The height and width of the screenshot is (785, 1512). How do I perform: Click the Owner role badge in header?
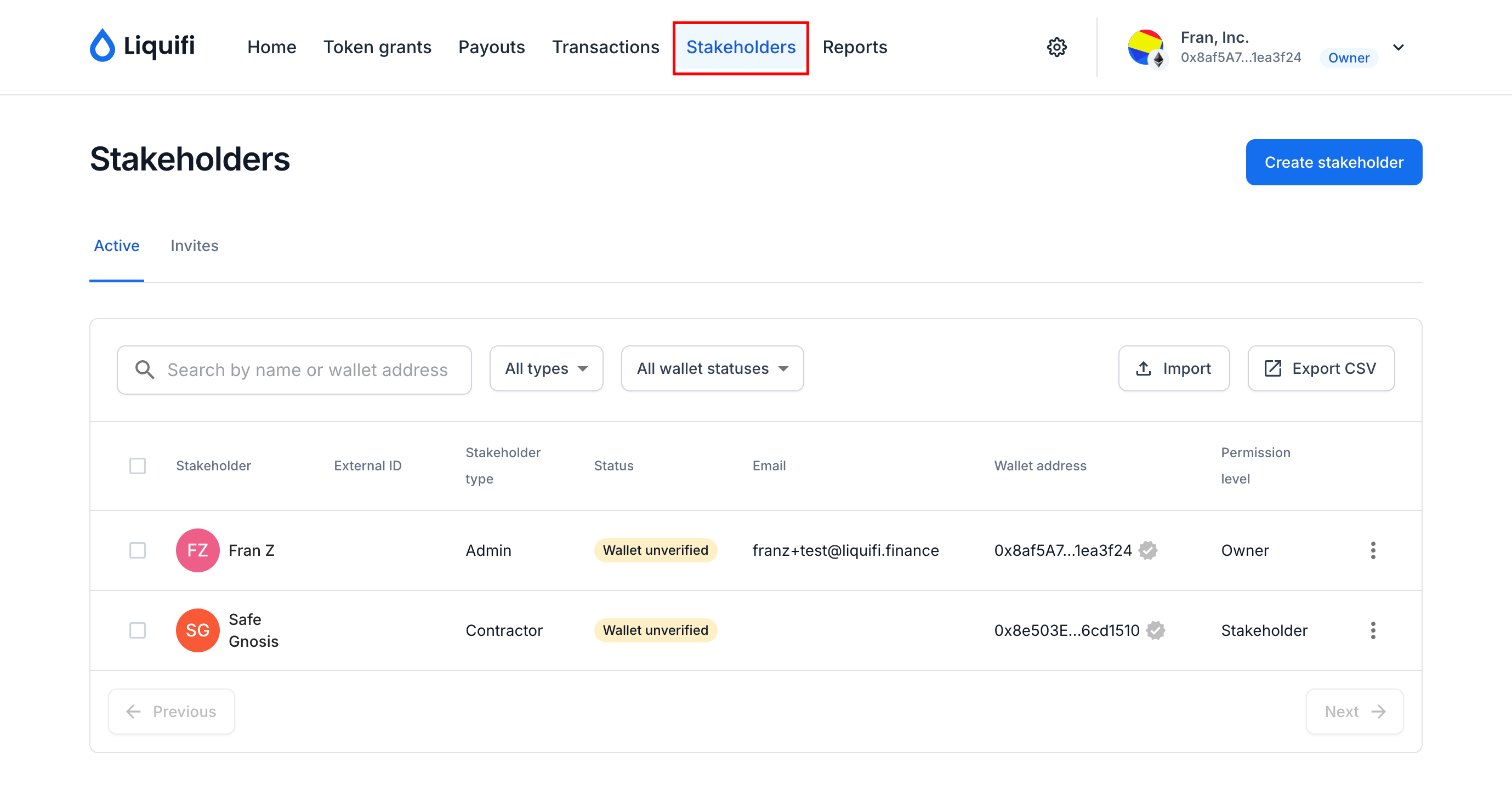(x=1349, y=58)
